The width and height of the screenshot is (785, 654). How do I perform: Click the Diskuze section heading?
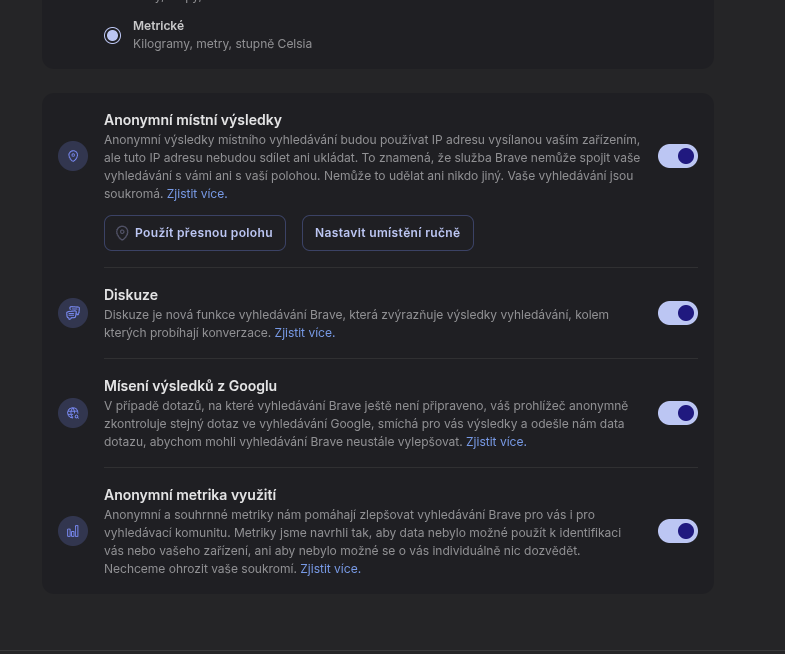(131, 295)
